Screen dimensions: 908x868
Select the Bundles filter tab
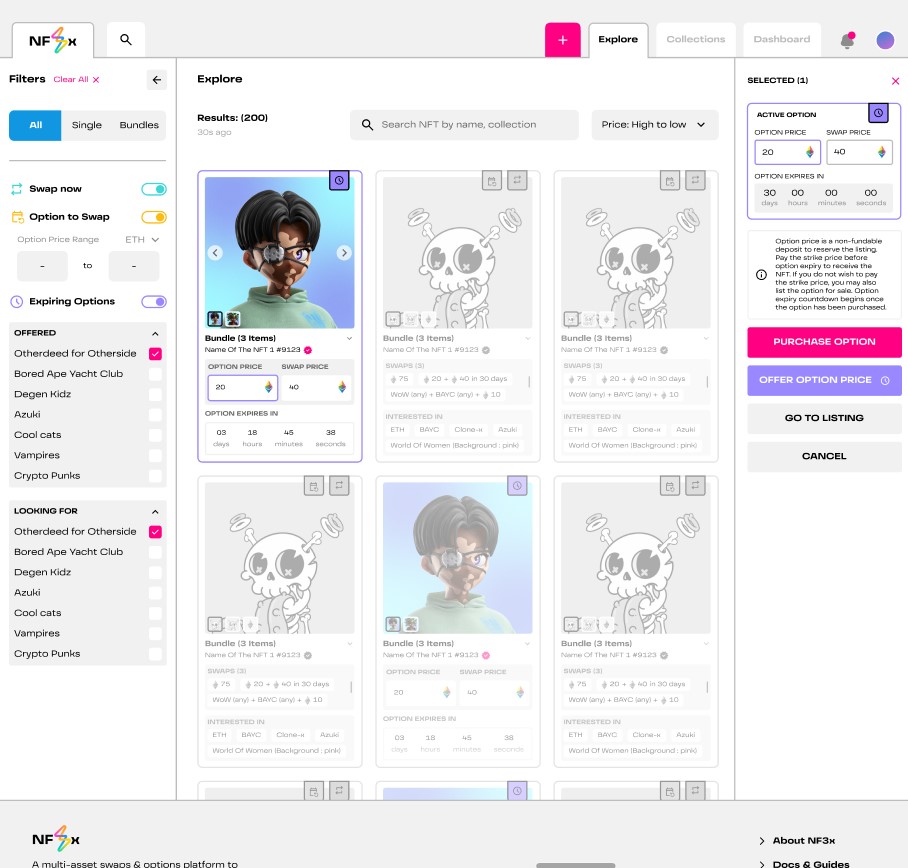coord(139,125)
